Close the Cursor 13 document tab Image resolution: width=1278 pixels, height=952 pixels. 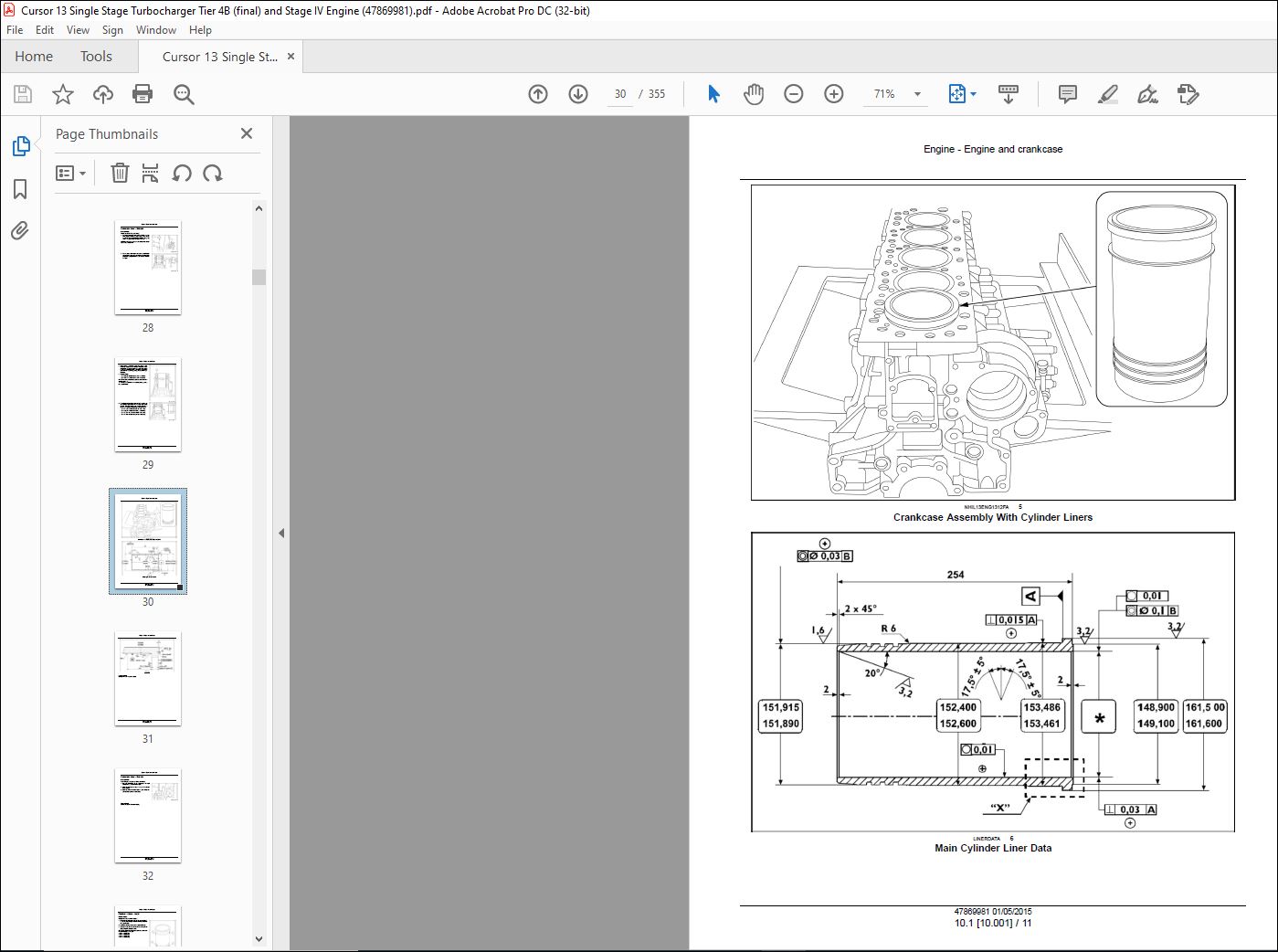[x=291, y=57]
